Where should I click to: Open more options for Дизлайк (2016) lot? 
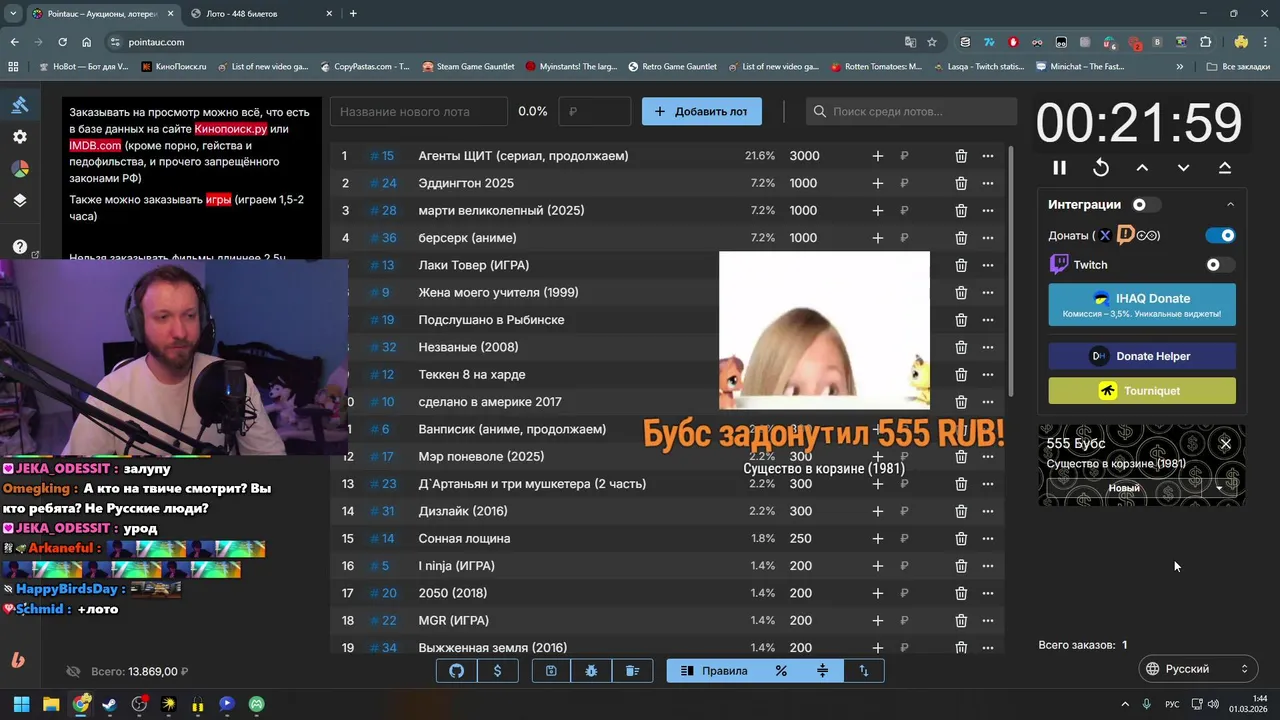[x=988, y=511]
